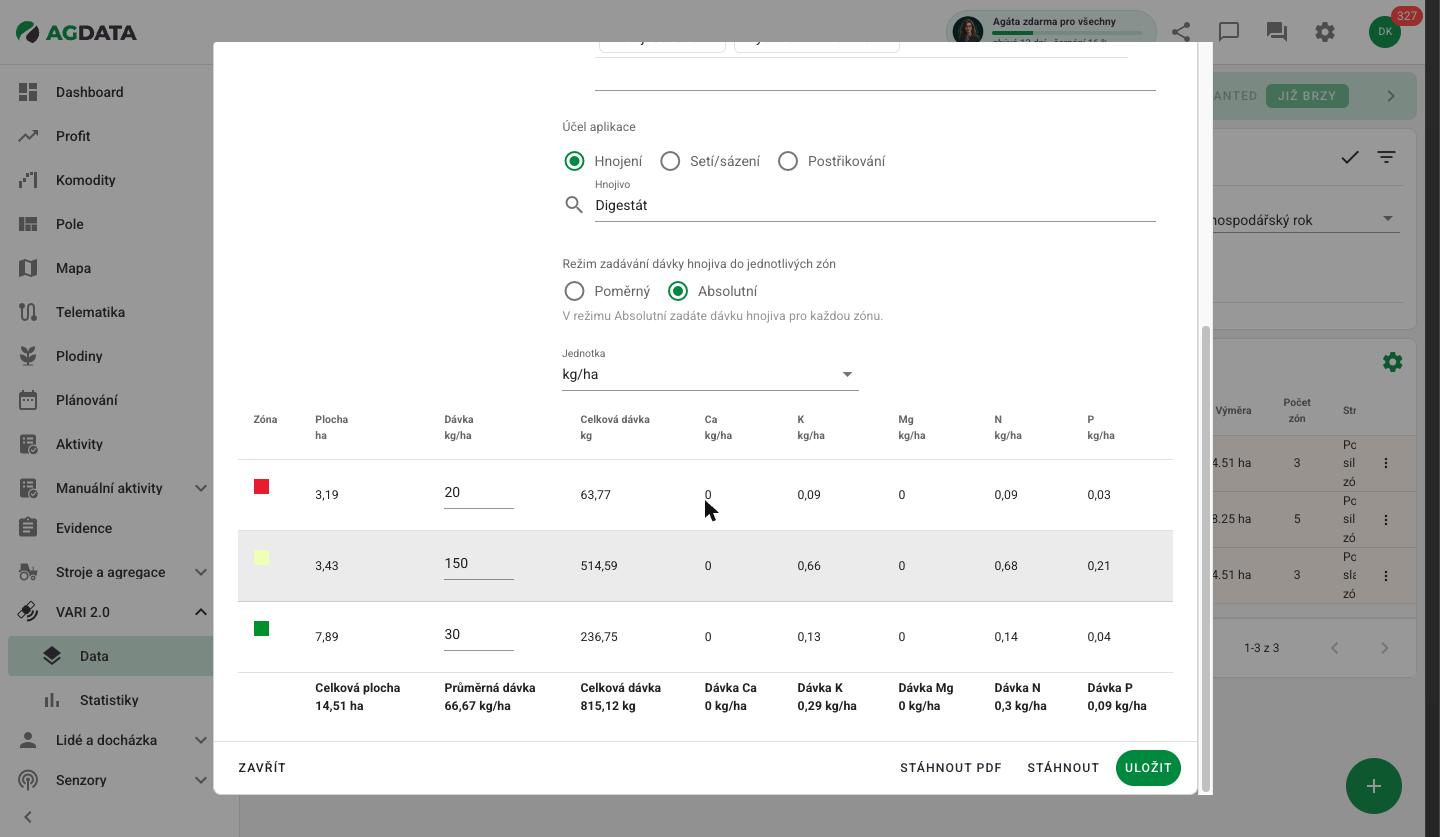Open the single chat bubble icon
This screenshot has height=837, width=1440.
pyautogui.click(x=1229, y=32)
